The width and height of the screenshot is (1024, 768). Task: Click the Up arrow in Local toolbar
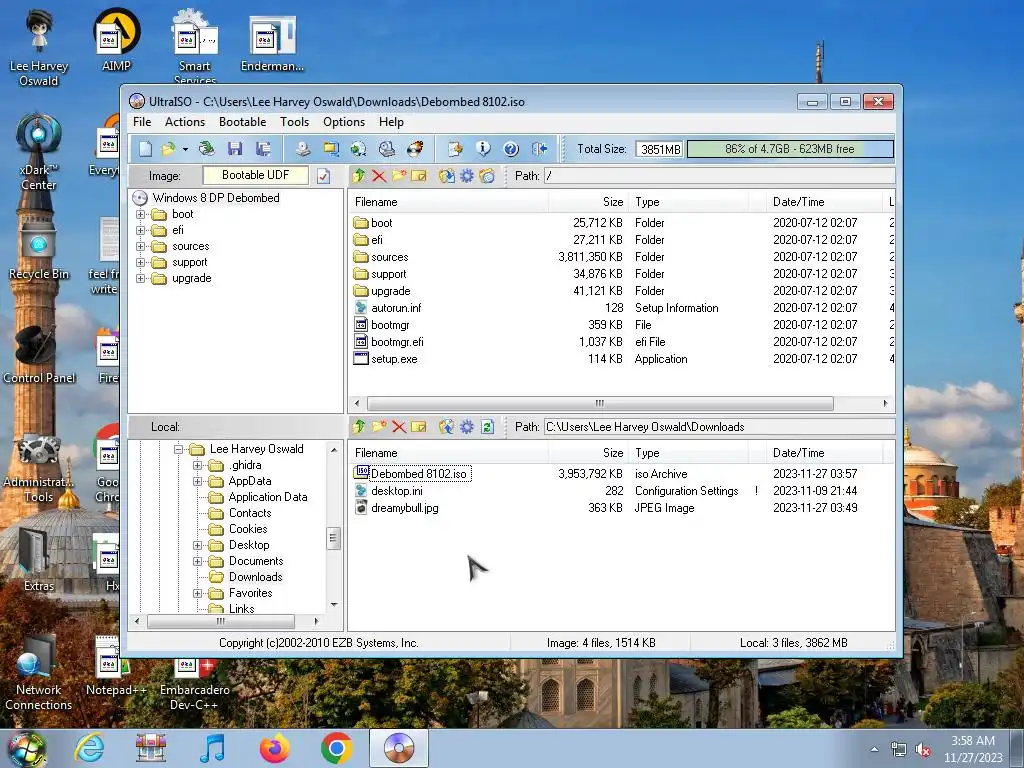359,426
